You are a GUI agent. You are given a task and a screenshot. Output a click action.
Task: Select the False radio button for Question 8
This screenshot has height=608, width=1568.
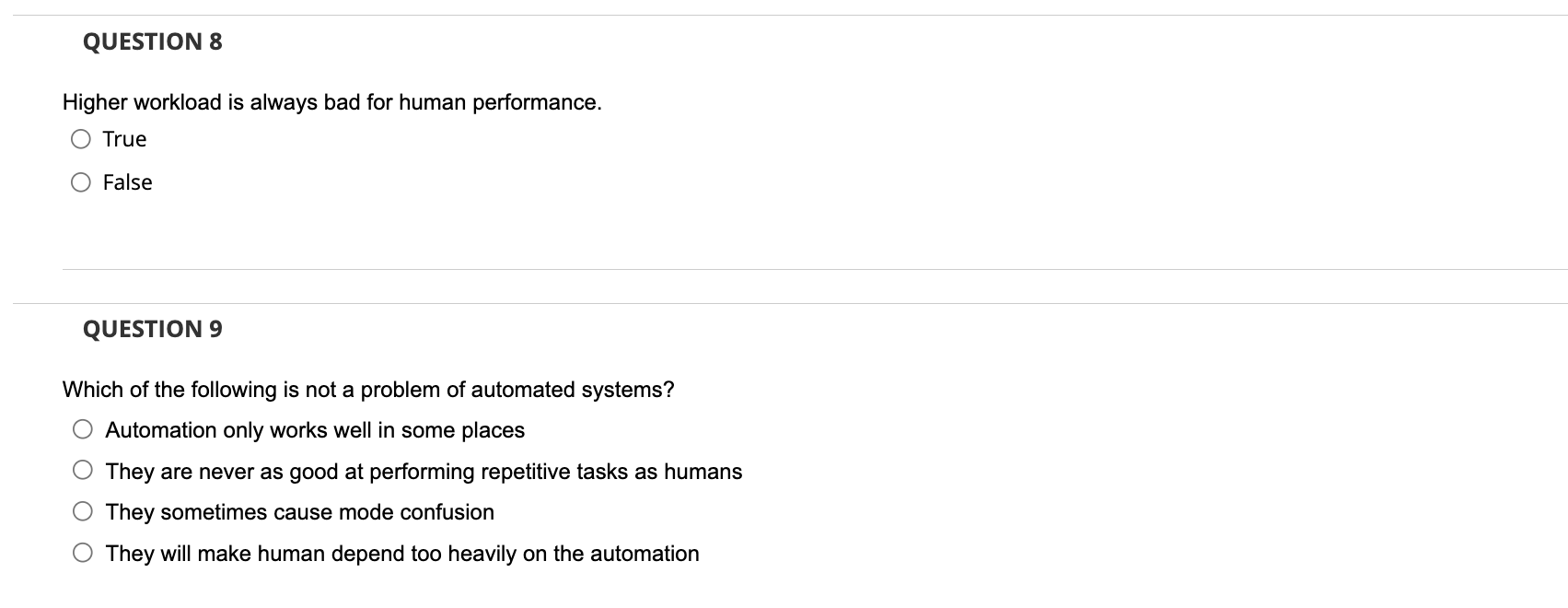81,181
